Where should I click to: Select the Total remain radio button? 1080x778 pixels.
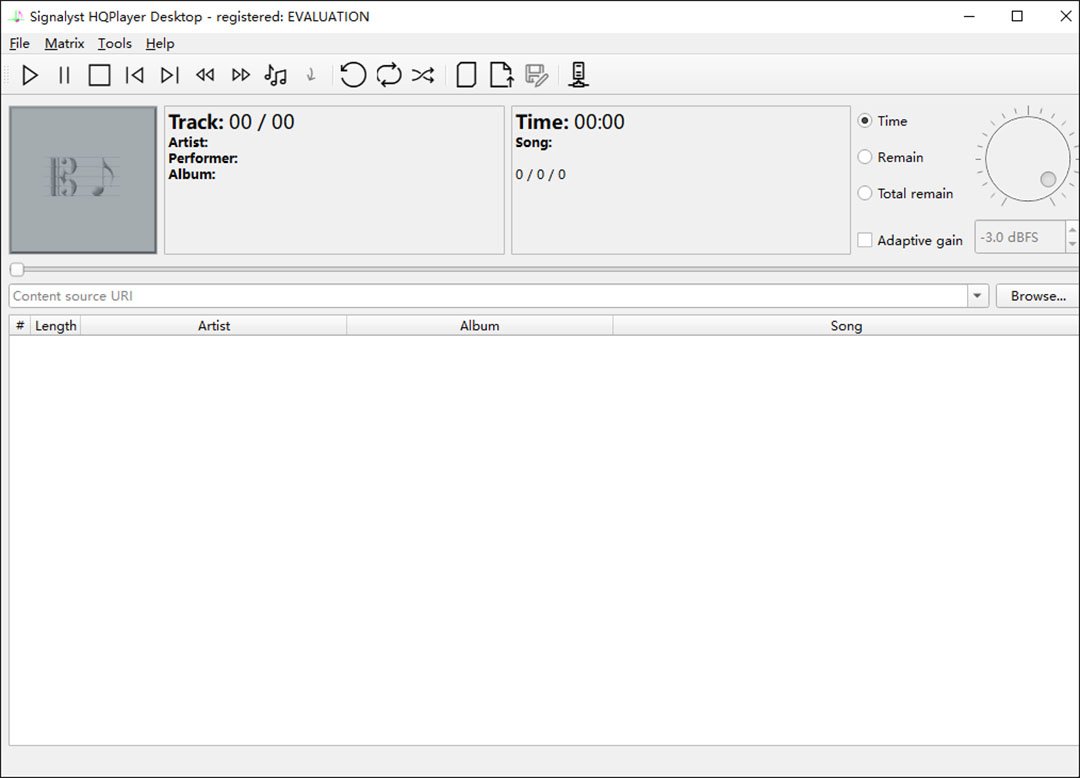[x=864, y=193]
